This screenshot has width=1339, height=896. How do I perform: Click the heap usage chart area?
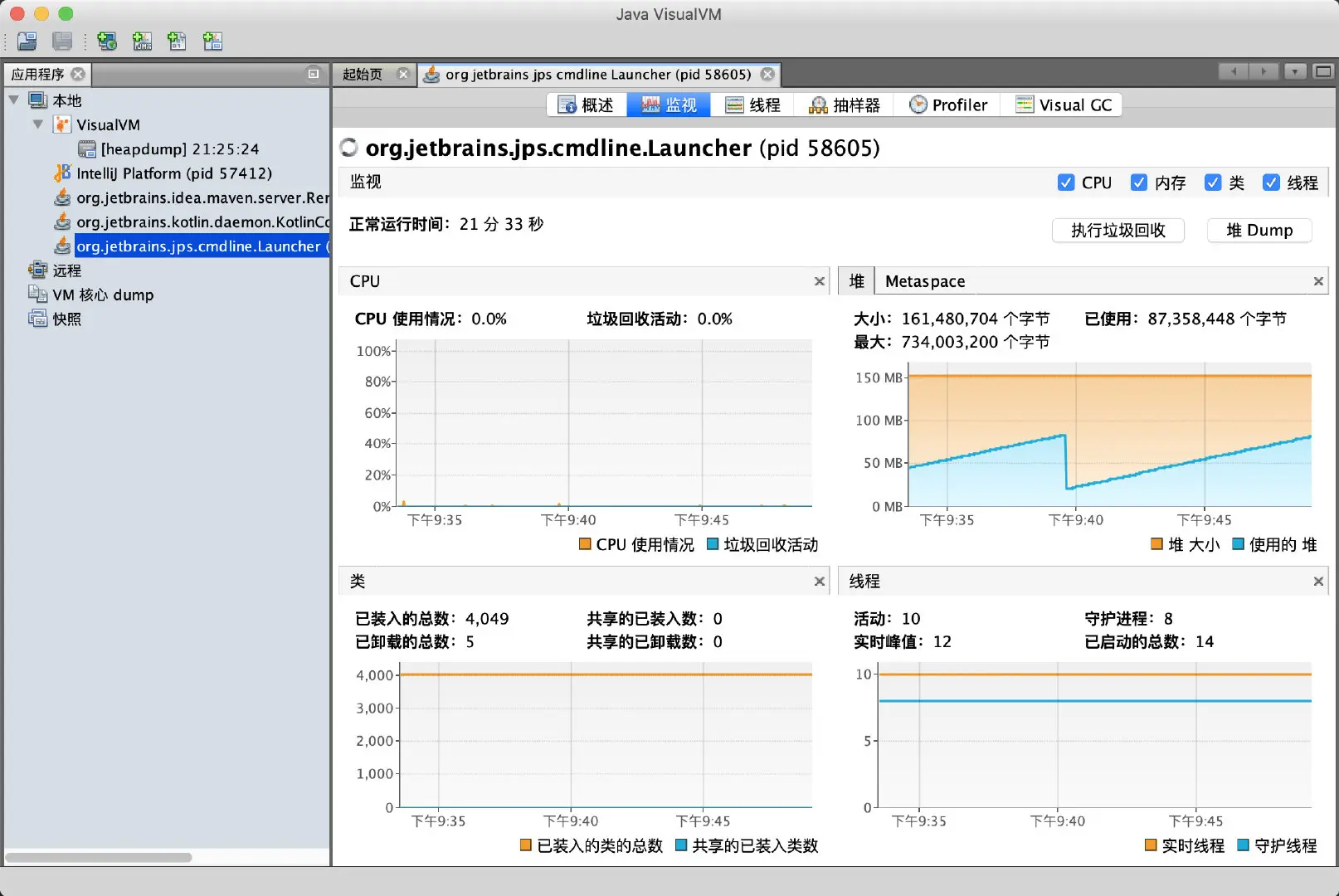point(1110,434)
